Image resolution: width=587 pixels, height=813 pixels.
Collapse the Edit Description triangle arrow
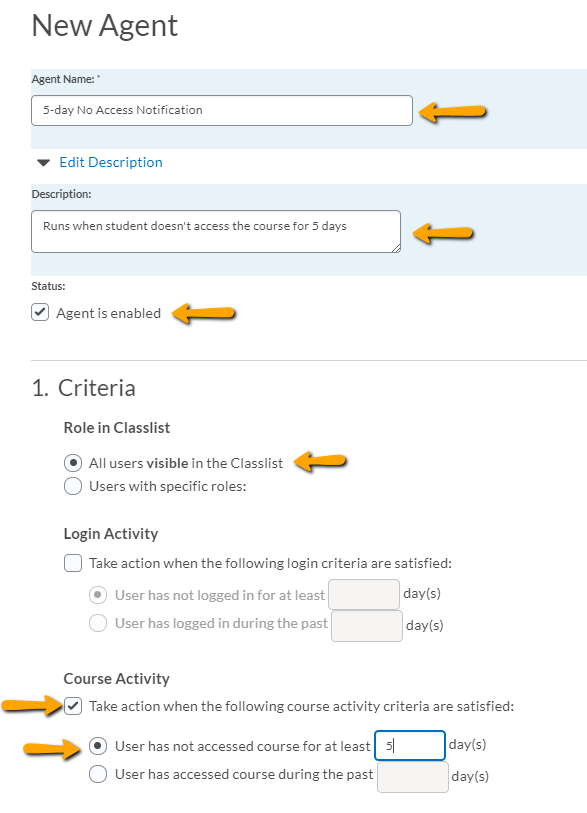click(x=44, y=163)
